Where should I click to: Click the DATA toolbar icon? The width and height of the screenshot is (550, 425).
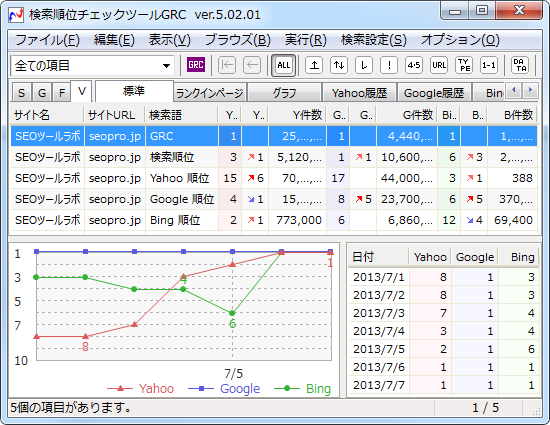(520, 65)
